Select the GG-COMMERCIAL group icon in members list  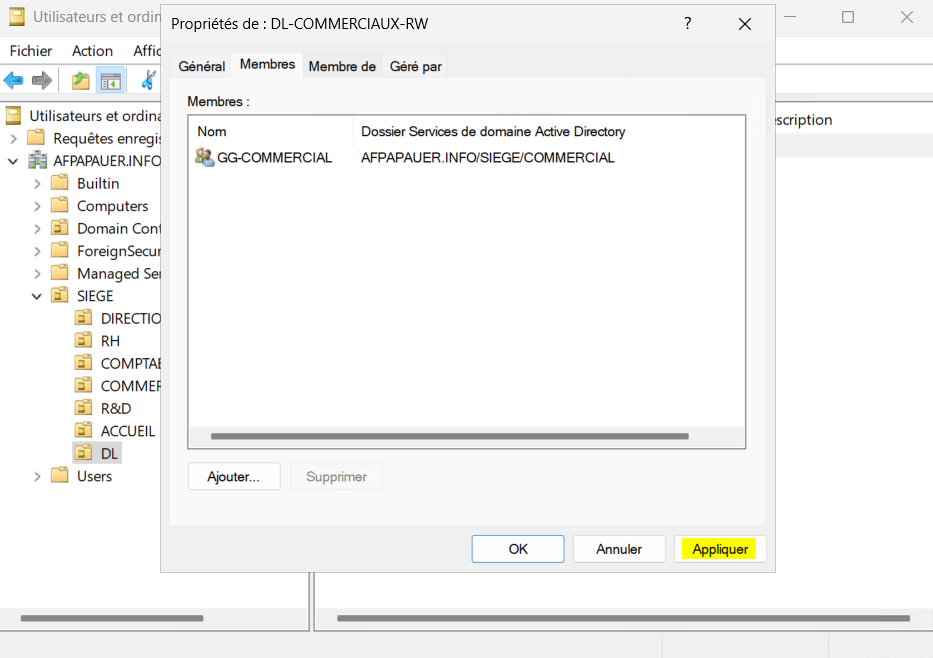(205, 157)
